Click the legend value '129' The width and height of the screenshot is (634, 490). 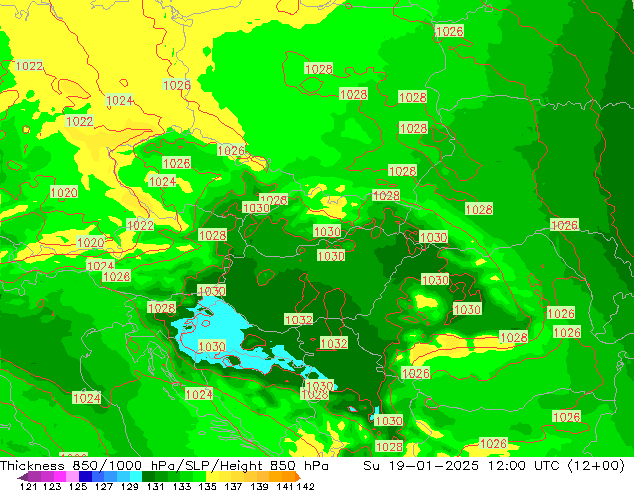click(130, 486)
